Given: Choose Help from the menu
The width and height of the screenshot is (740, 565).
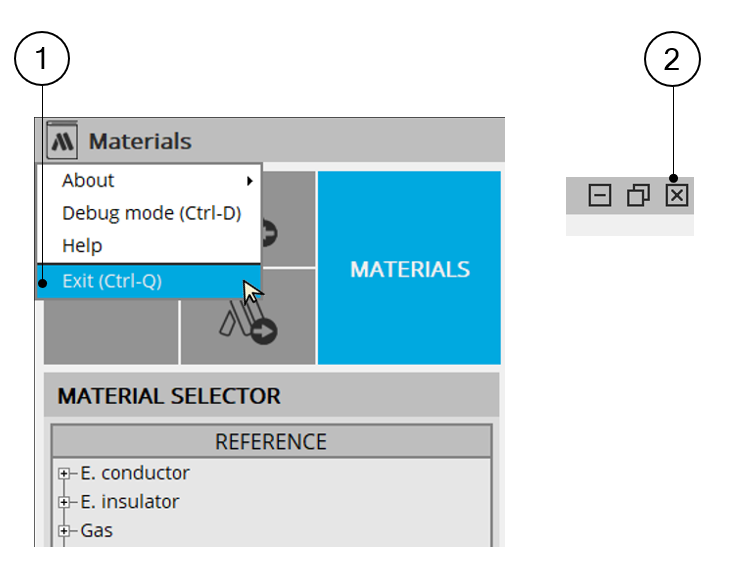Looking at the screenshot, I should tap(82, 245).
